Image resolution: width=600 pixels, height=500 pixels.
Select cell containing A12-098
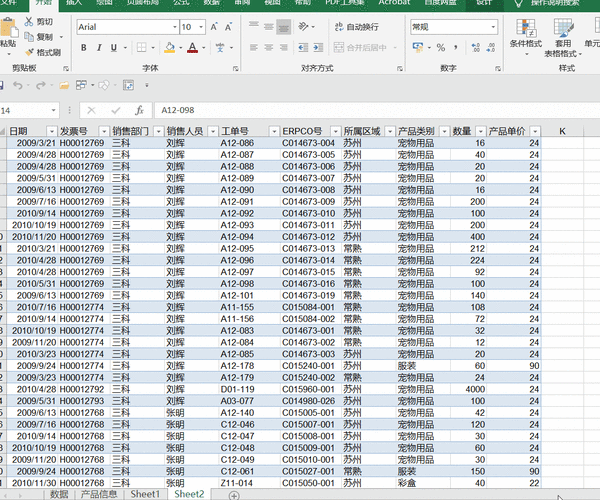[x=249, y=283]
